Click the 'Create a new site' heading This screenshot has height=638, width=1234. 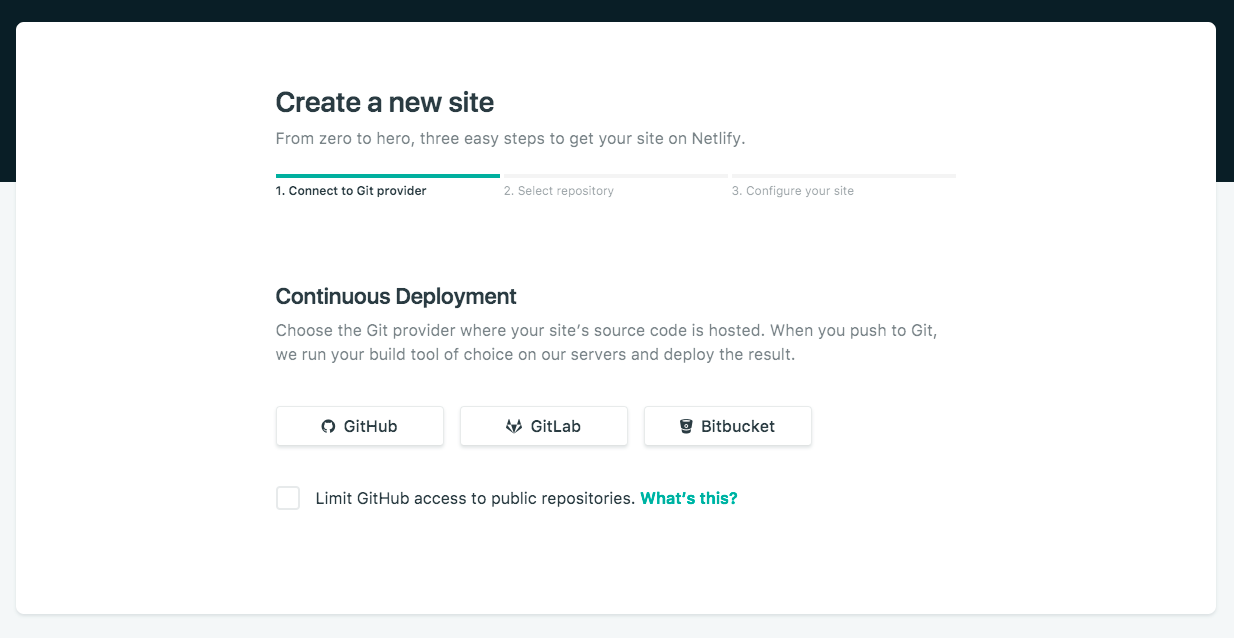pos(385,102)
